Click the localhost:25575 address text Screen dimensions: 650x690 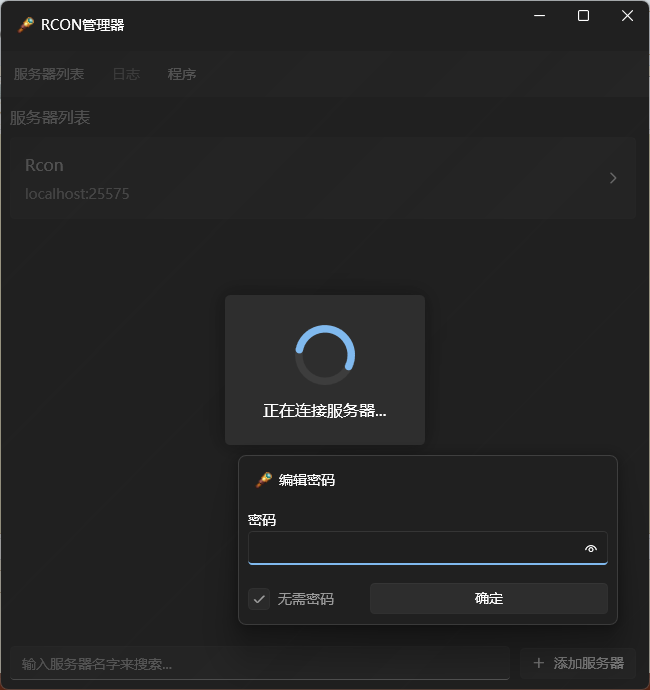(x=77, y=194)
